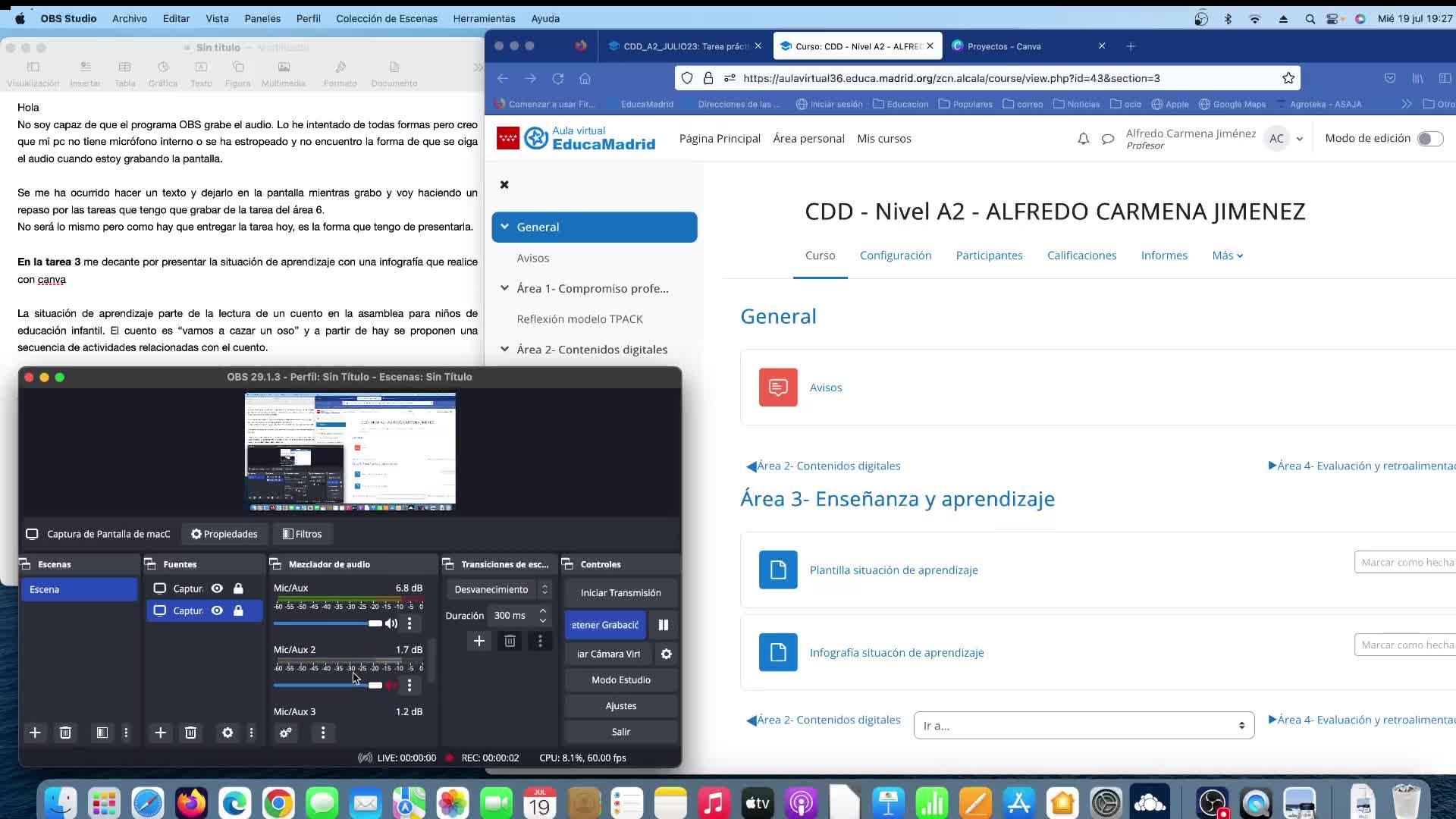Viewport: 1456px width, 819px height.
Task: Add a new scene with plus button
Action: (x=35, y=733)
